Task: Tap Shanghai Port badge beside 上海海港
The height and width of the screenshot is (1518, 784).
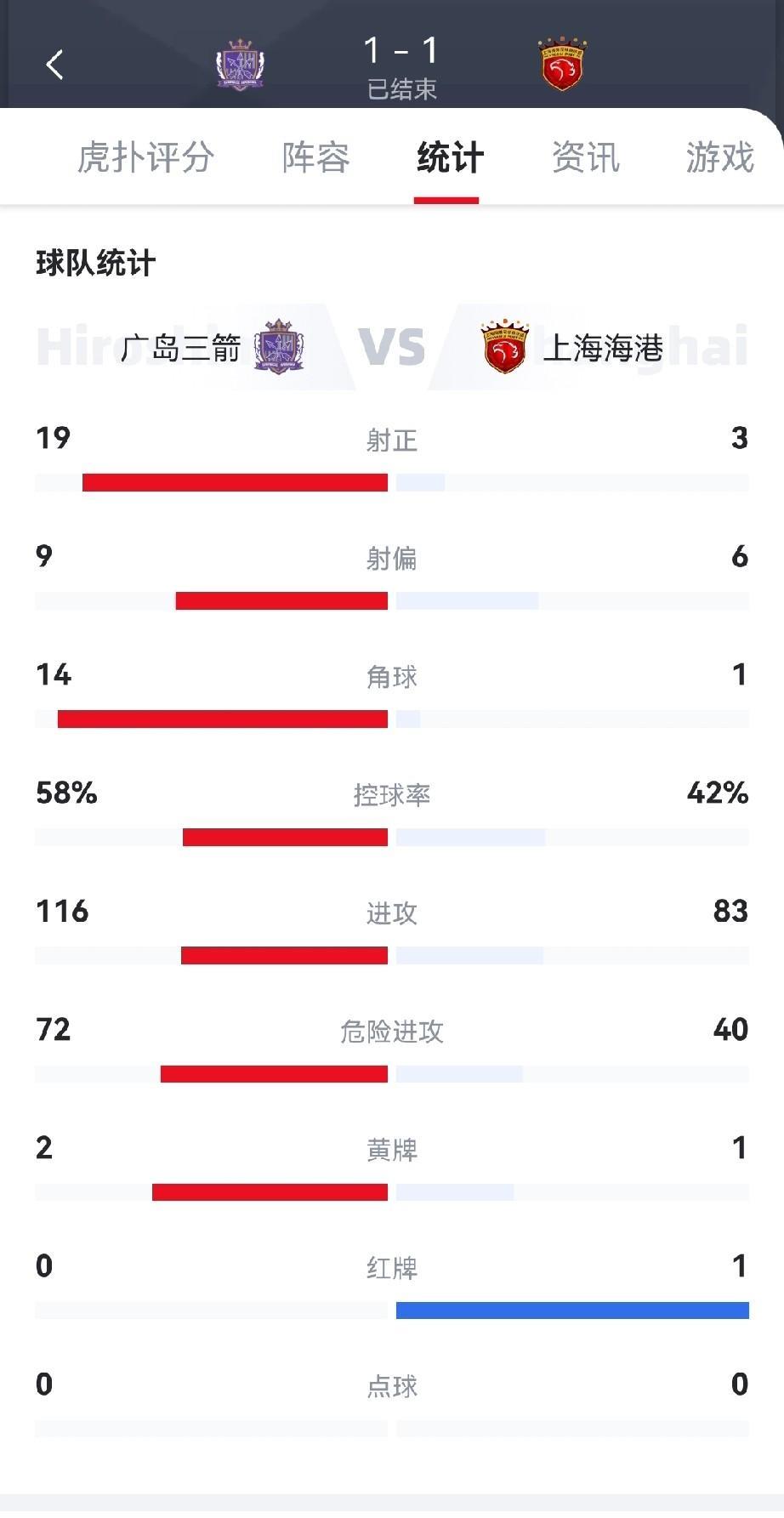Action: click(504, 347)
